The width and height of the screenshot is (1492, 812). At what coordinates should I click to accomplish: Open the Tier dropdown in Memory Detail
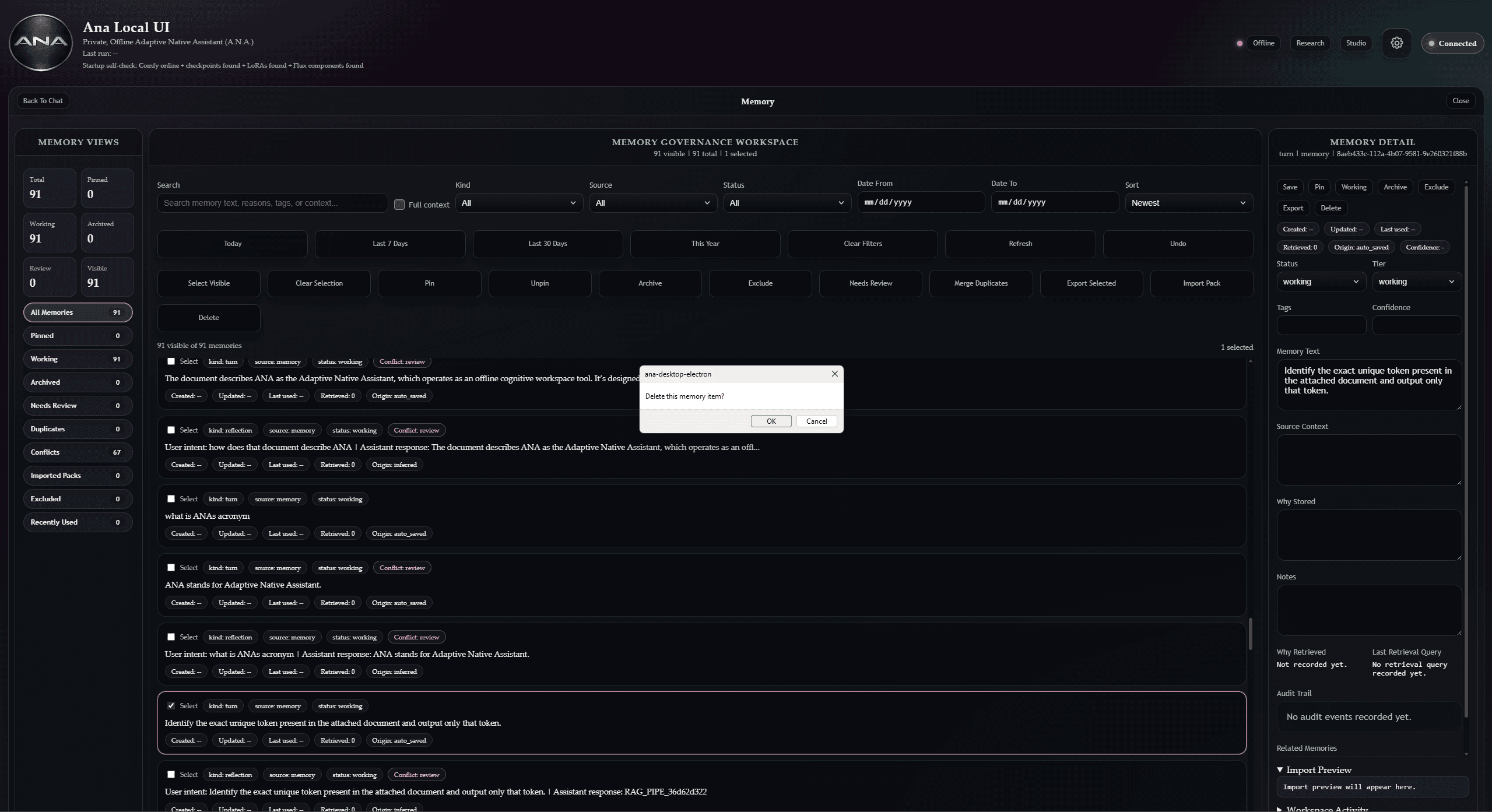click(x=1416, y=282)
